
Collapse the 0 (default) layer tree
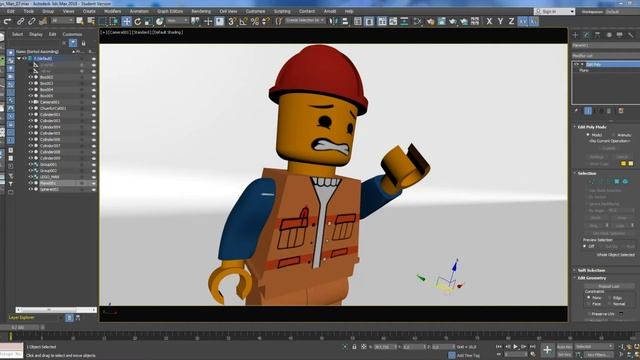click(19, 58)
